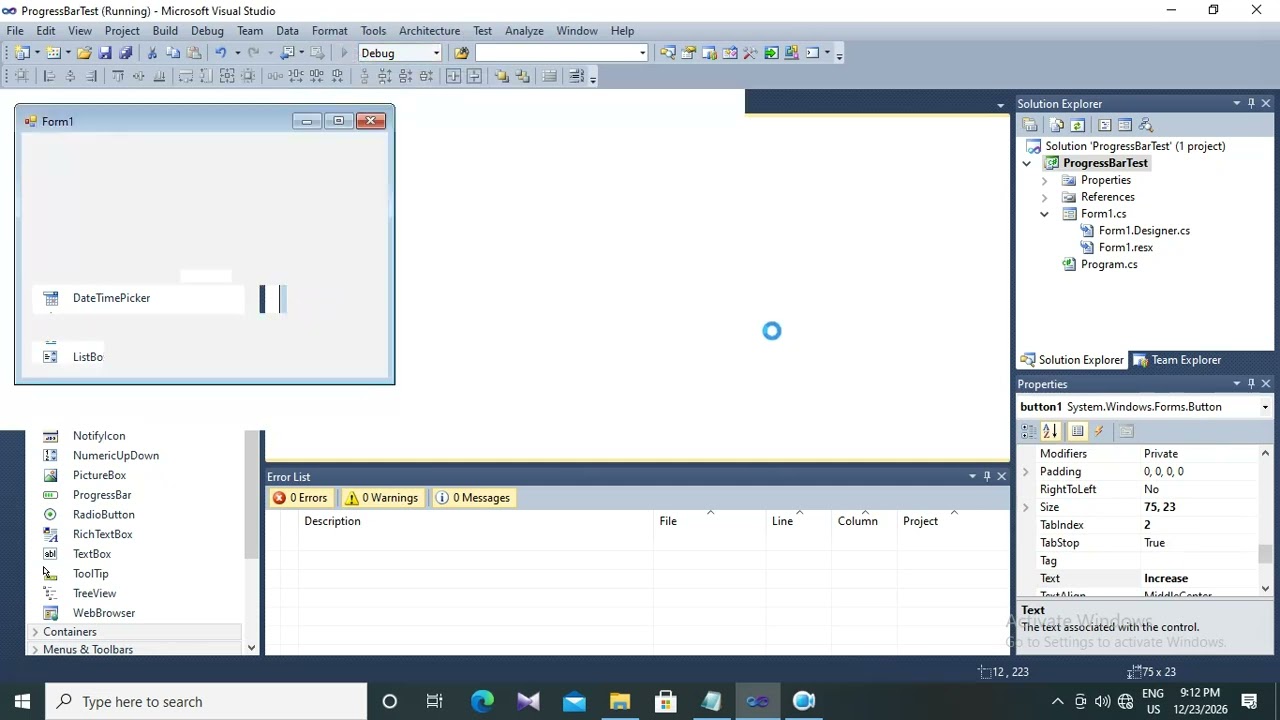The width and height of the screenshot is (1280, 720).
Task: Click the Center Horizontally layout icon
Action: click(453, 76)
